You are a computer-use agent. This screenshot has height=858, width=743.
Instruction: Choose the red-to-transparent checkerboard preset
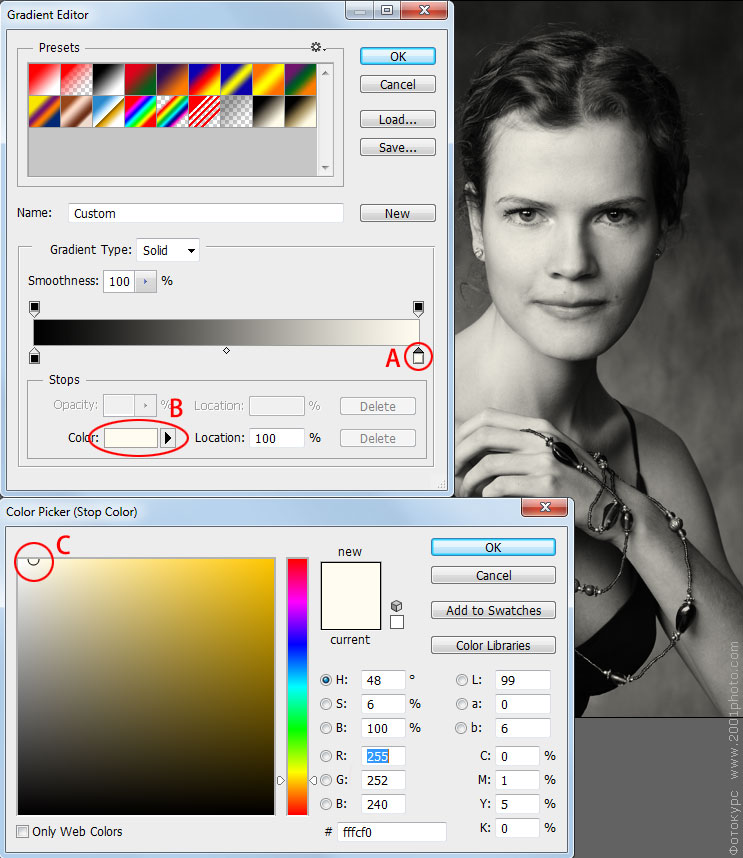click(76, 79)
